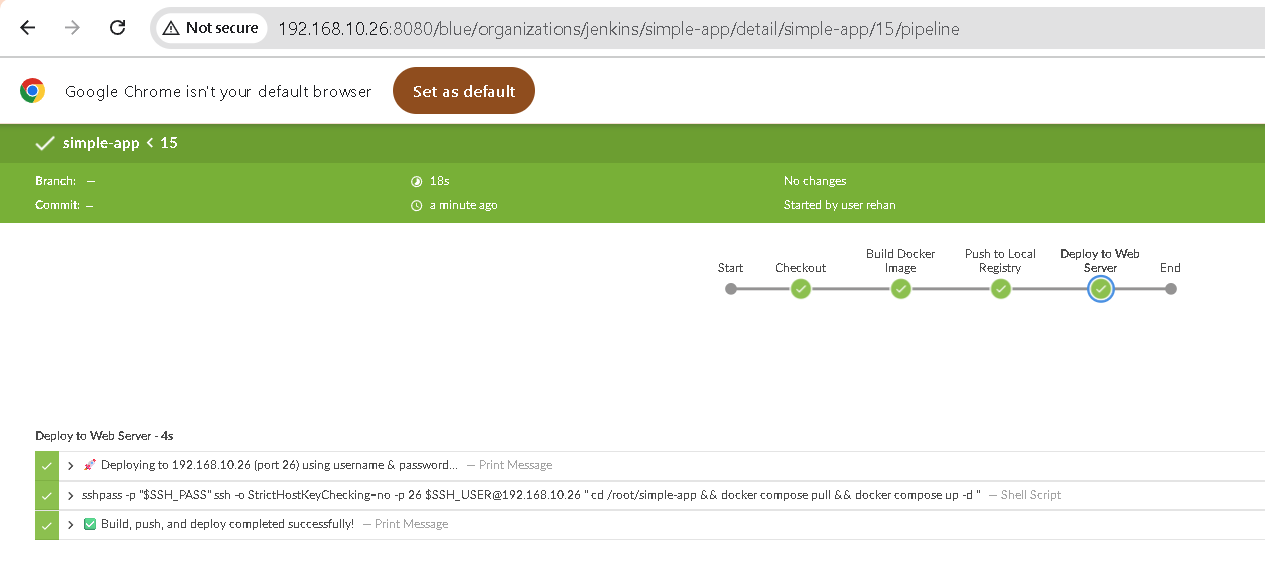Click green success status of Deploying step
This screenshot has width=1265, height=570.
click(46, 465)
